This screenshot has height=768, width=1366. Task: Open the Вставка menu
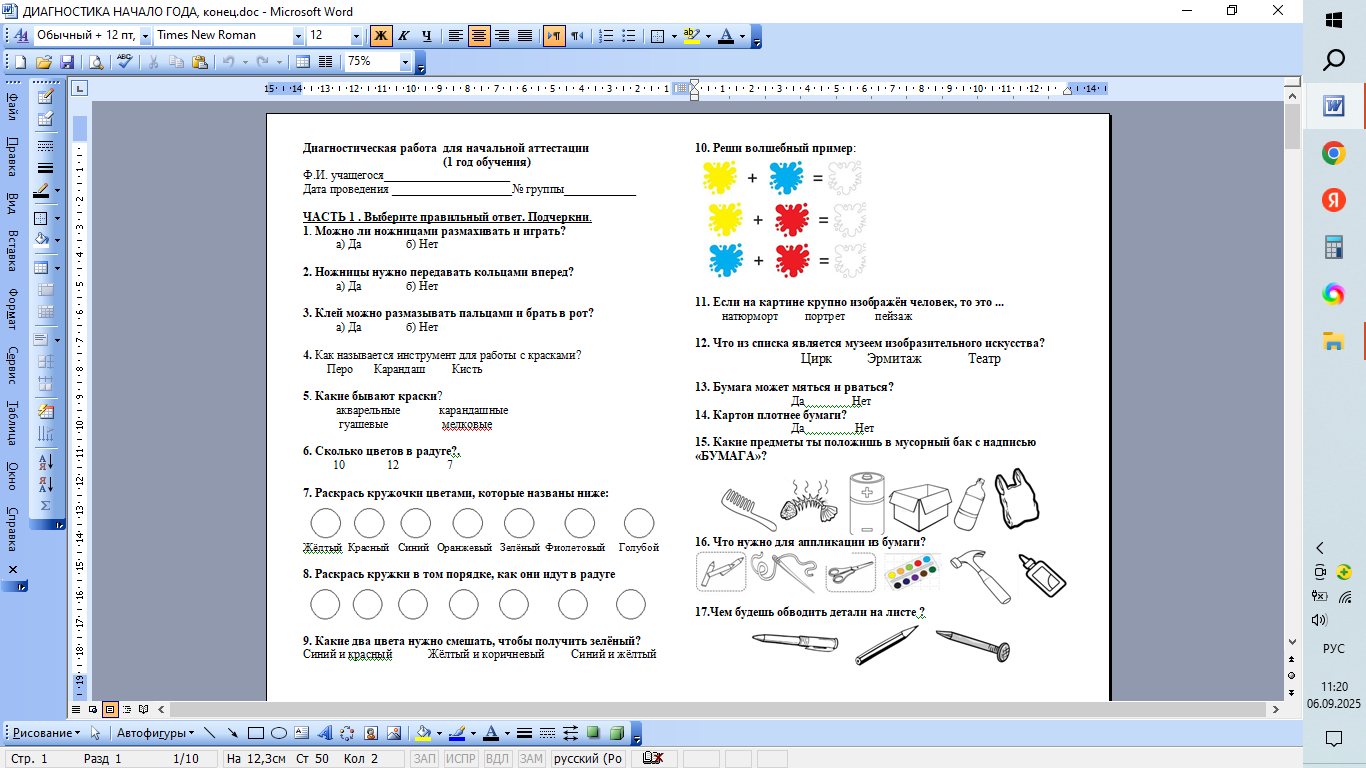[x=13, y=250]
